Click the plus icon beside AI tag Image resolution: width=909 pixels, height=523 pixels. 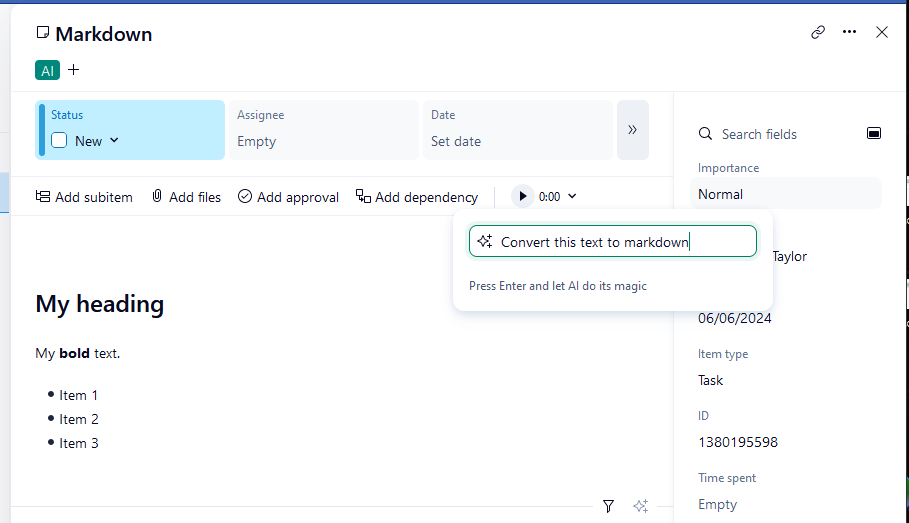pos(73,70)
